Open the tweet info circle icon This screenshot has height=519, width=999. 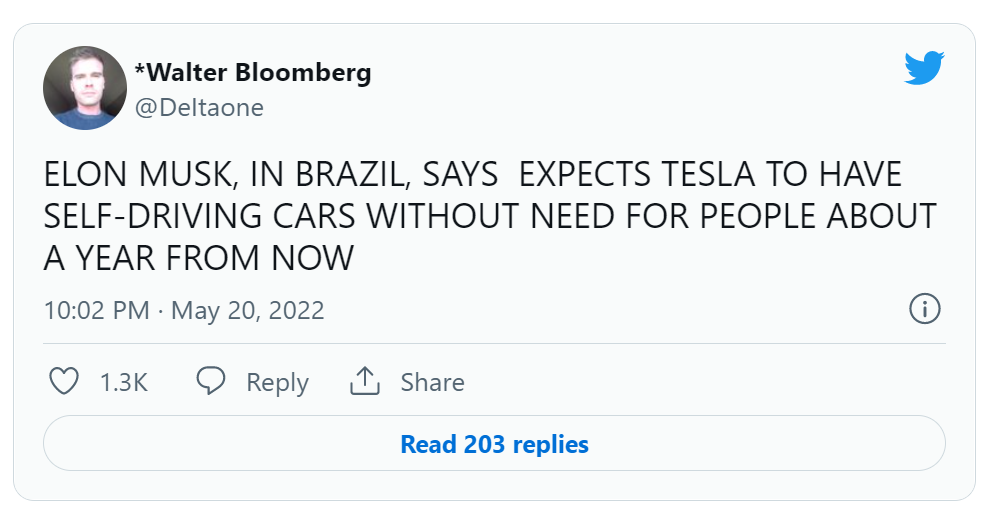click(924, 309)
